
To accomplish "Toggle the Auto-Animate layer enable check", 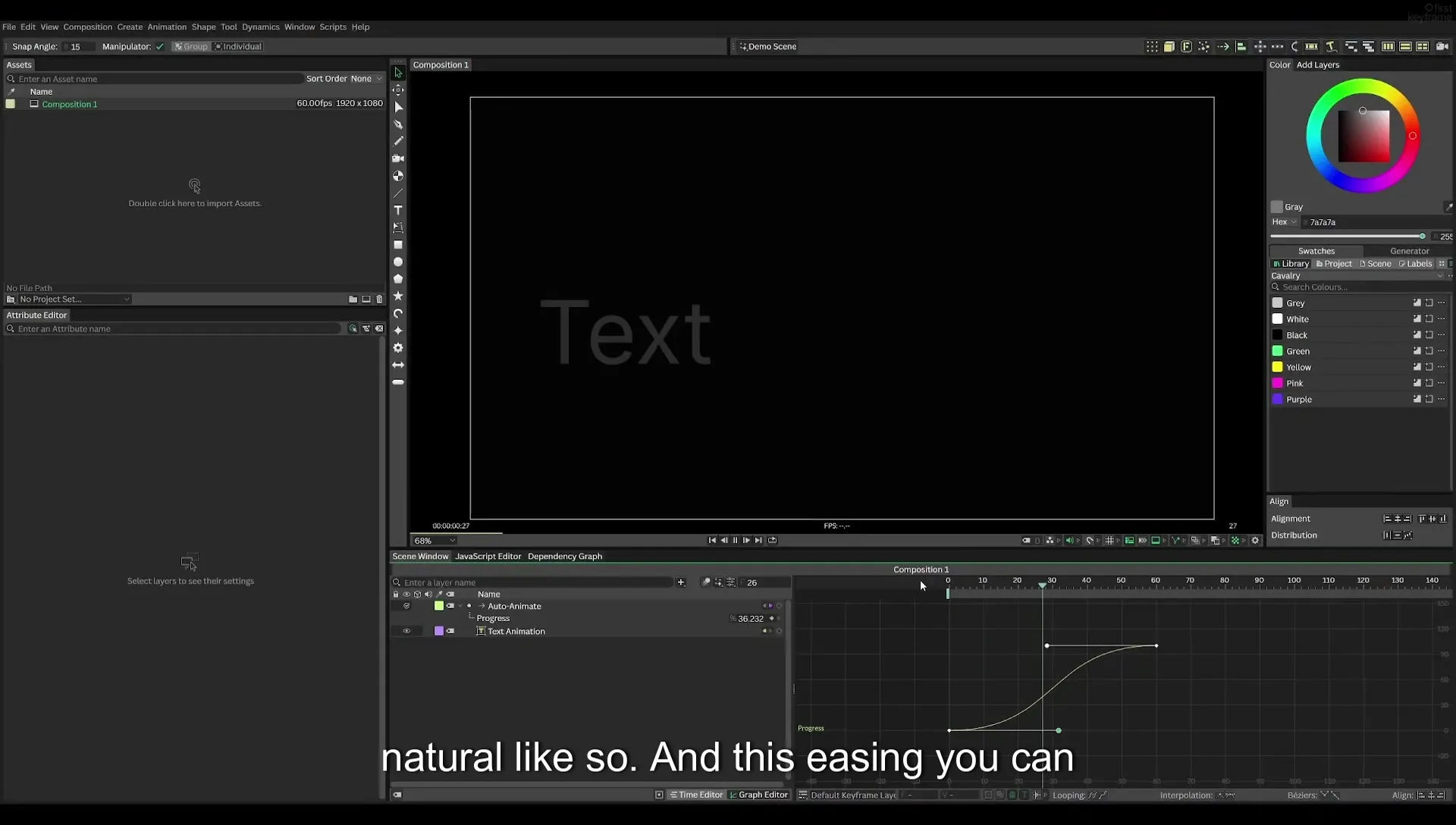I will 406,606.
